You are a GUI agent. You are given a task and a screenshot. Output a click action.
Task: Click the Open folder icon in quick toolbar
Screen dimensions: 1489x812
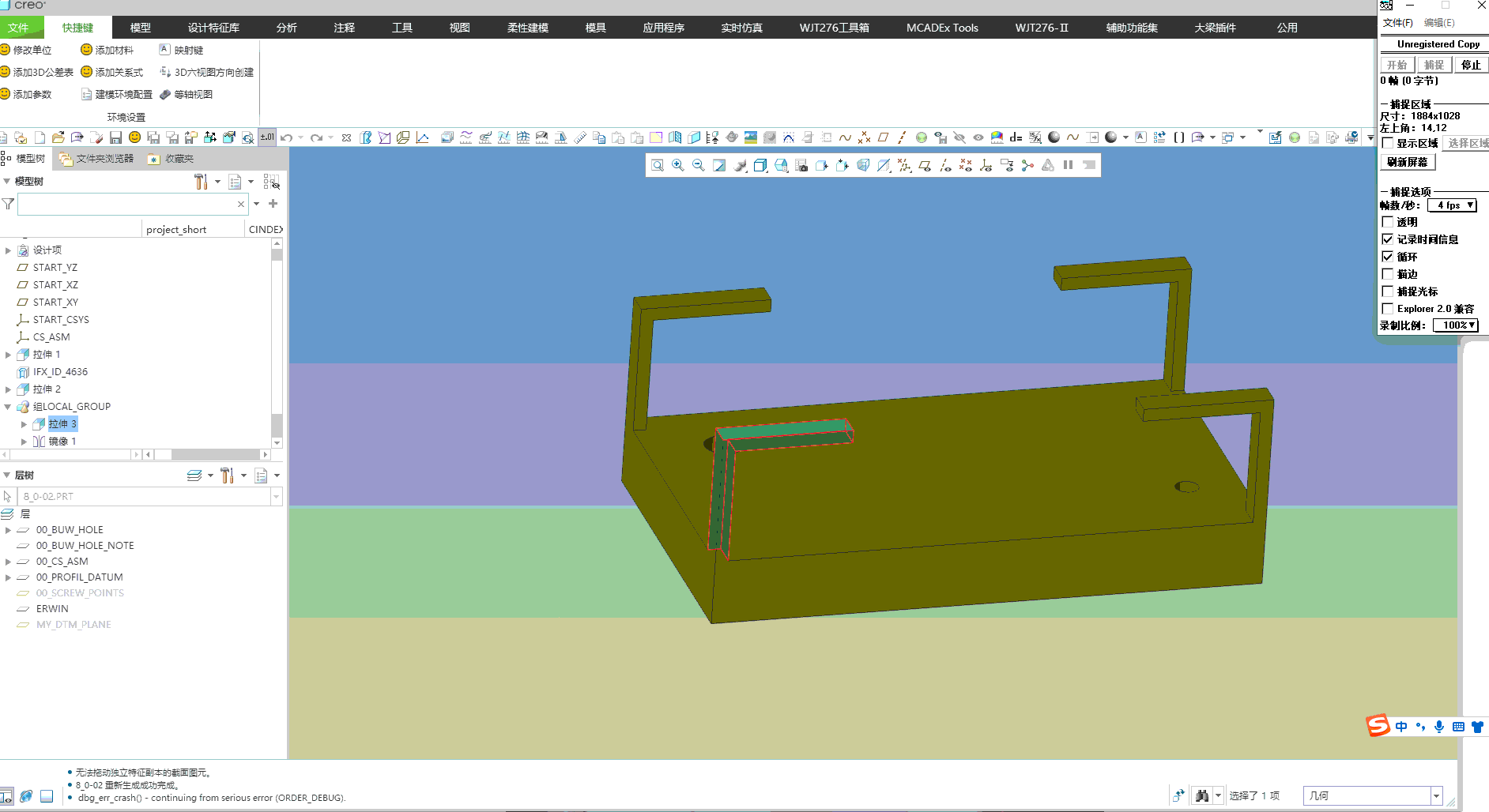[x=58, y=137]
